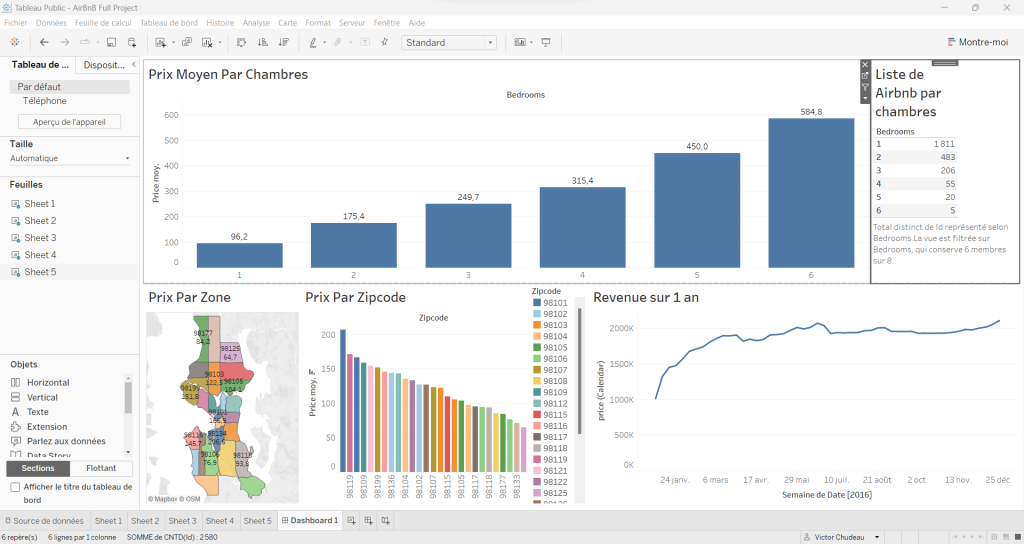Screen dimensions: 1024x544
Task: Duplicate the sheet toolbar icon
Action: click(x=187, y=42)
